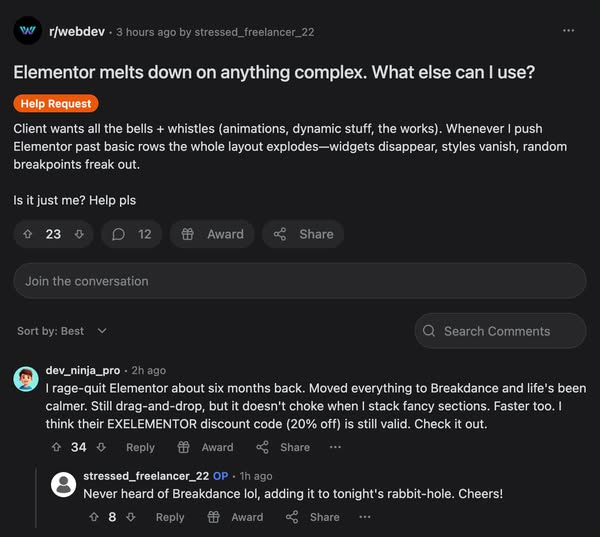This screenshot has height=537, width=600.
Task: Open dev_ninja_pro's profile avatar
Action: 26,378
